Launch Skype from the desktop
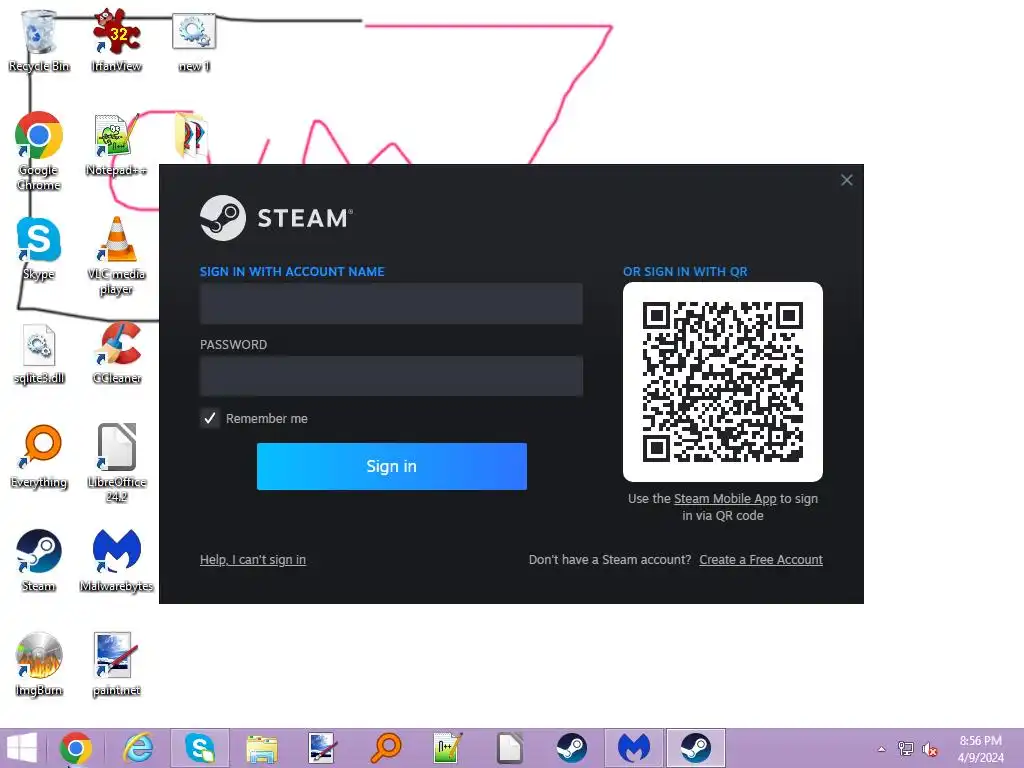Viewport: 1024px width, 768px height. tap(39, 249)
